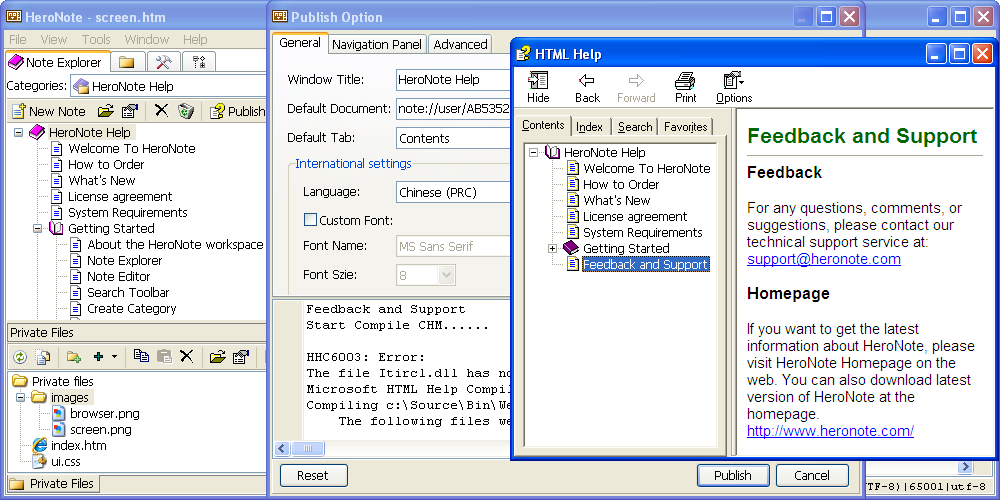Select browser.png in Private Files
The image size is (1000, 500).
(x=105, y=414)
